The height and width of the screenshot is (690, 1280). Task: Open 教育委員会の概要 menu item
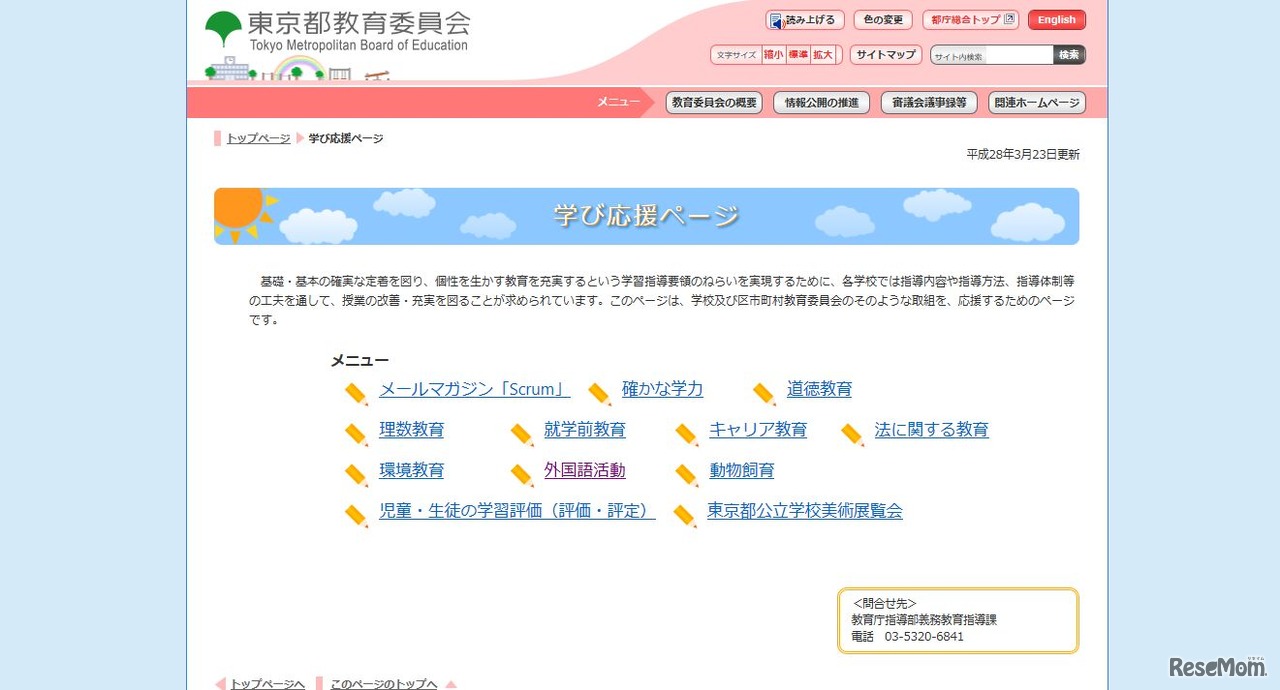tap(714, 102)
